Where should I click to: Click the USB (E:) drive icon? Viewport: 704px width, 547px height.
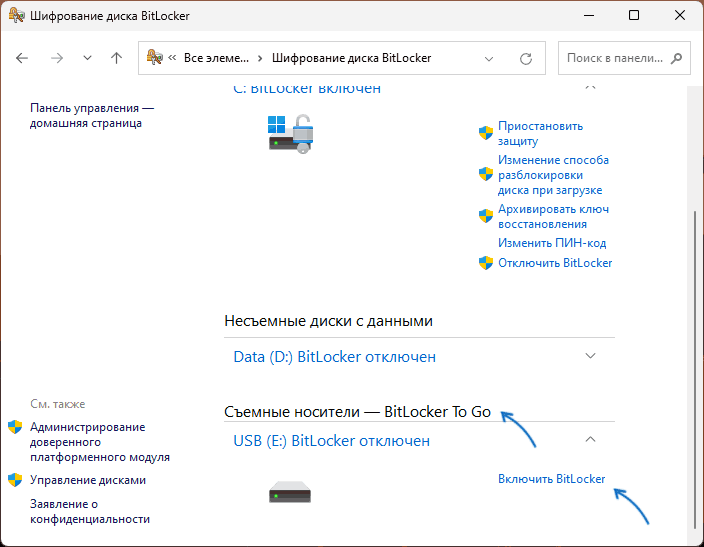290,492
